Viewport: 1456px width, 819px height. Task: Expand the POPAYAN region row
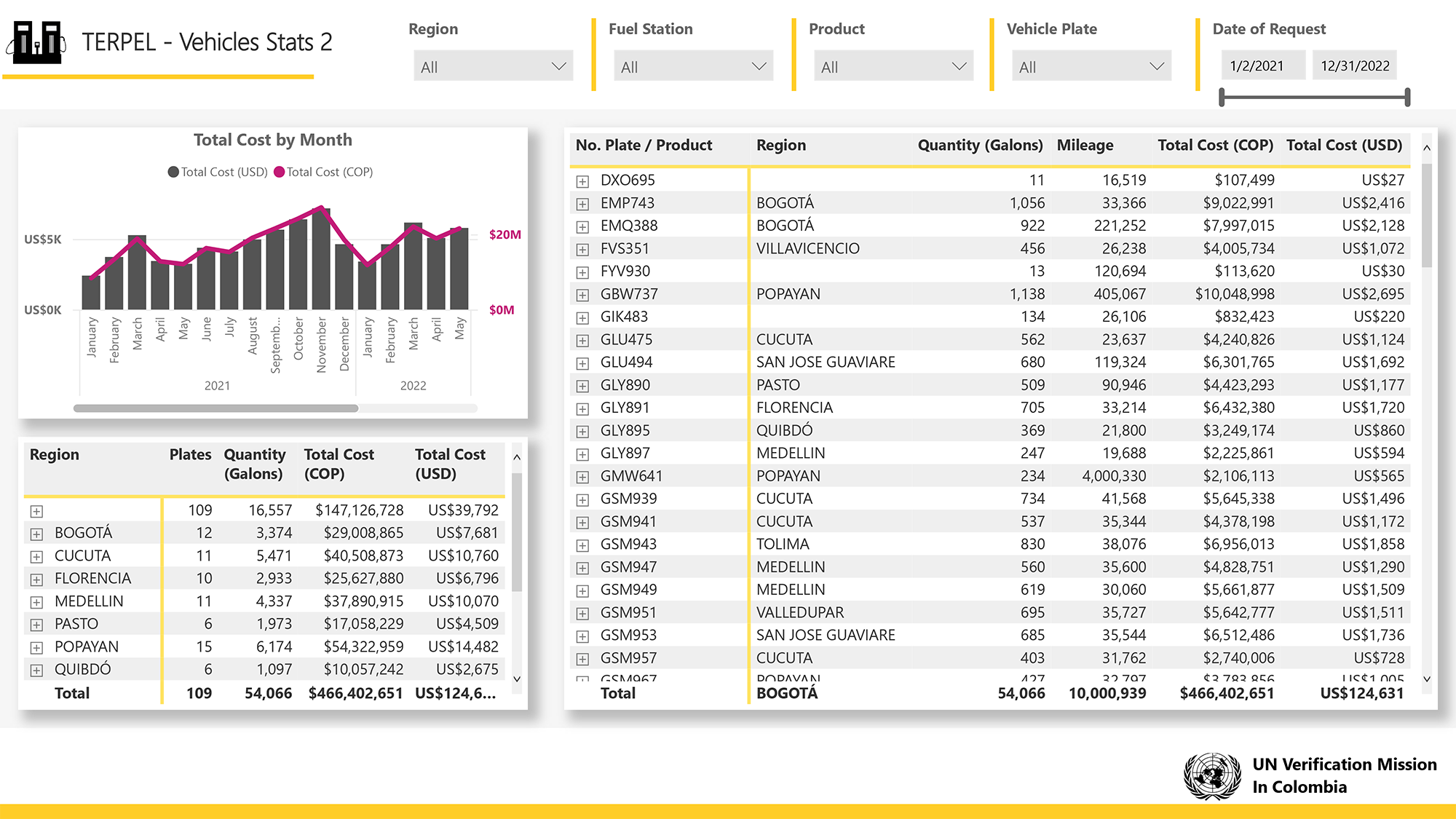pos(36,647)
